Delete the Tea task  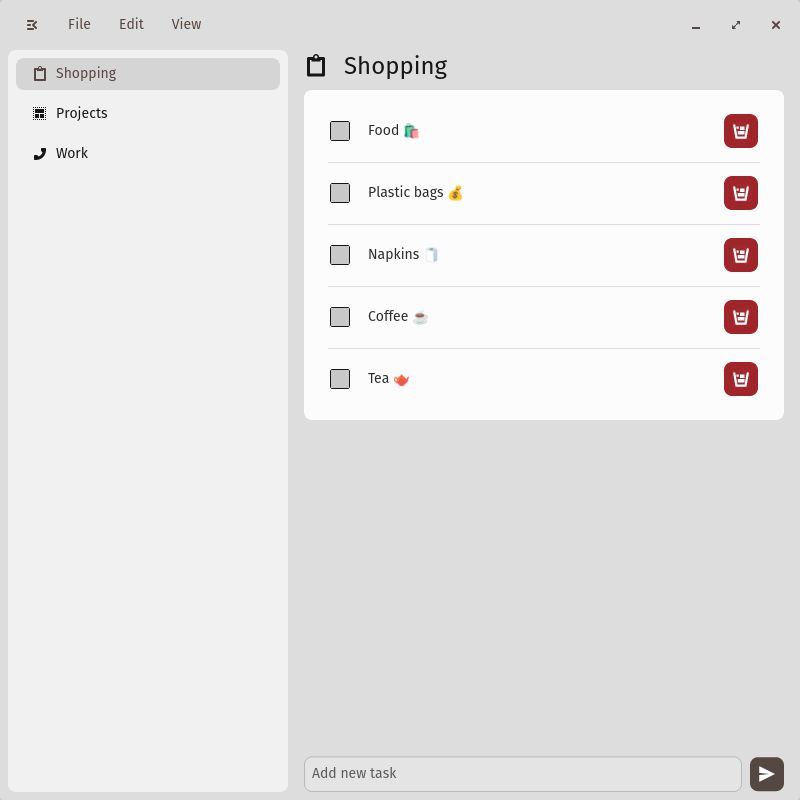[x=741, y=379]
